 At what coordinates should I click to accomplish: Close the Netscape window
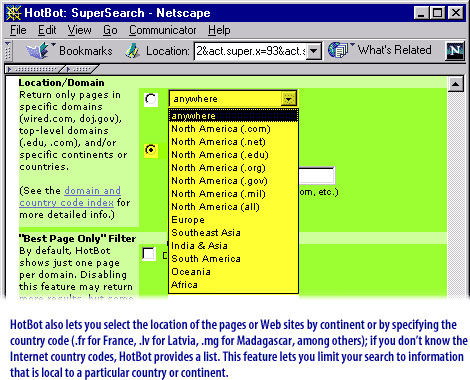pos(455,13)
